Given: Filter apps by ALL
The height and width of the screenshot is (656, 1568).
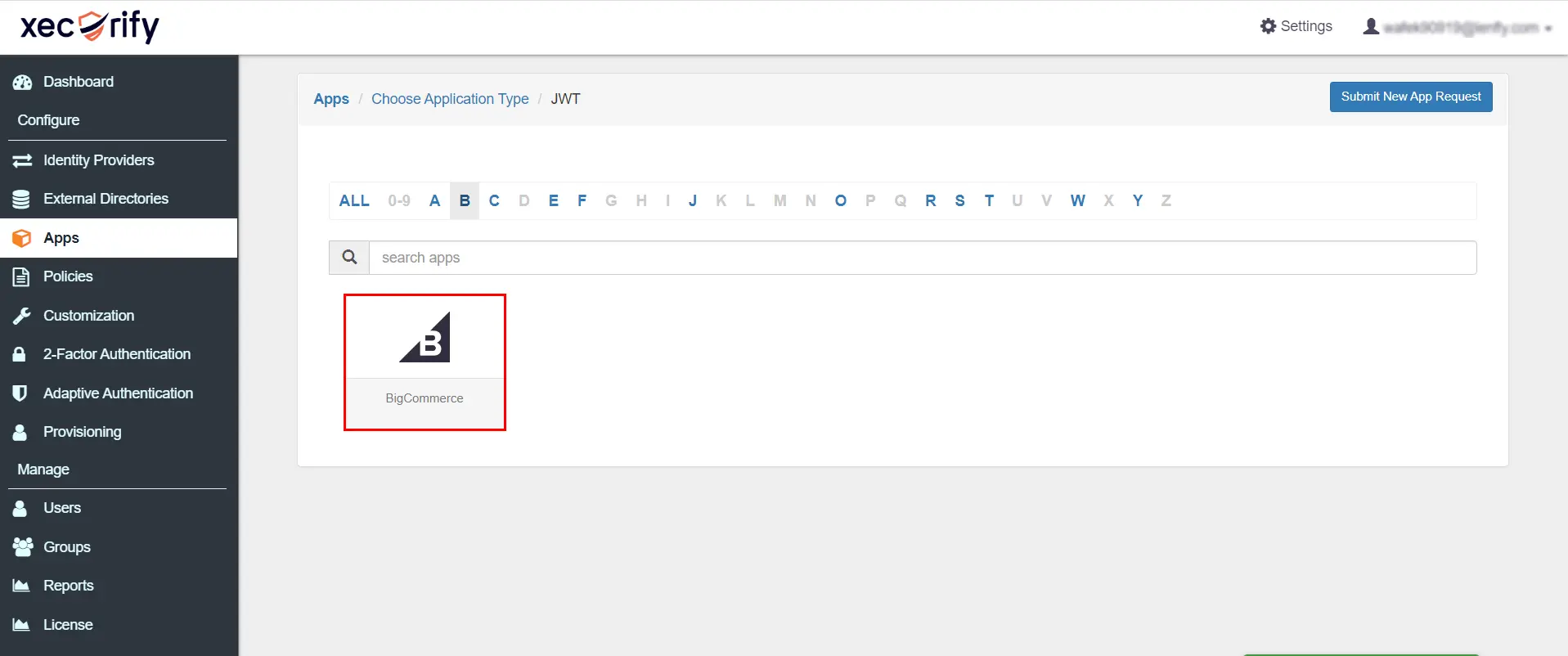Looking at the screenshot, I should point(354,200).
